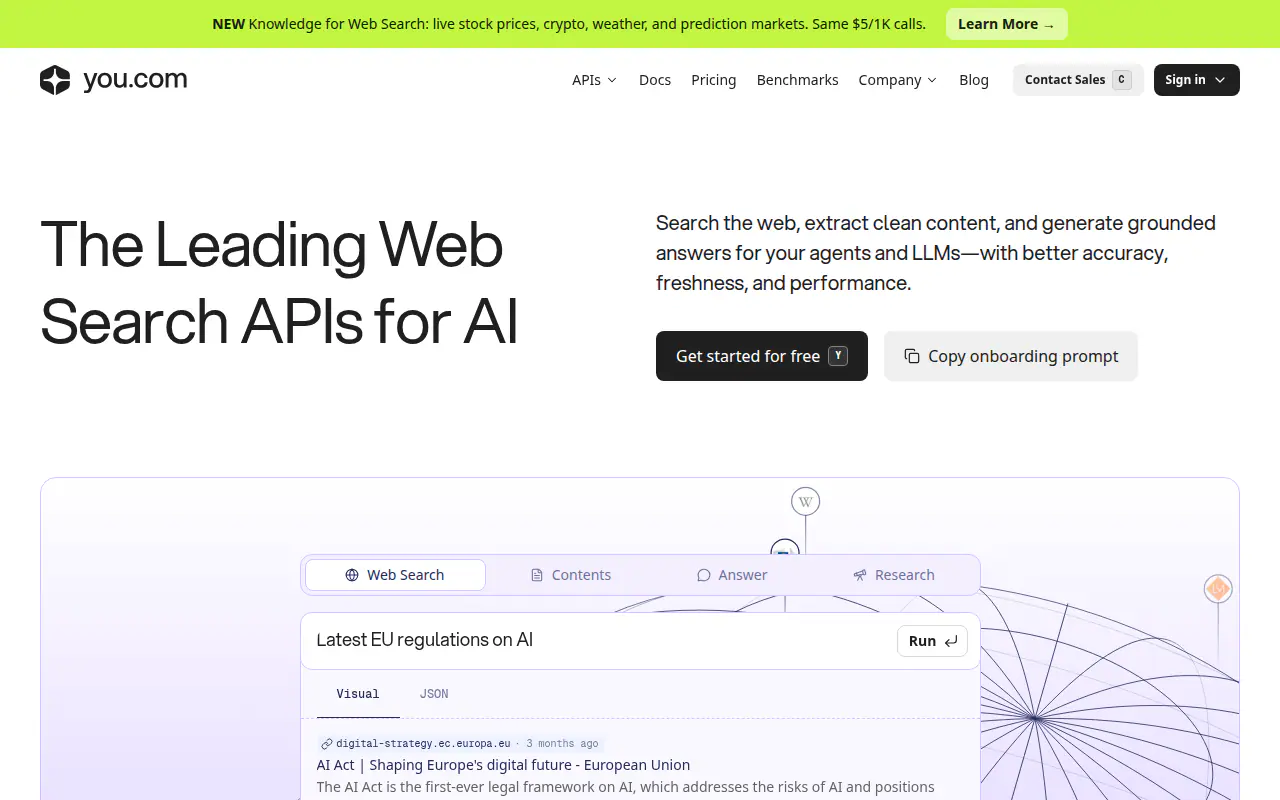The height and width of the screenshot is (800, 1280).
Task: Switch to the Contents tab
Action: coord(570,575)
